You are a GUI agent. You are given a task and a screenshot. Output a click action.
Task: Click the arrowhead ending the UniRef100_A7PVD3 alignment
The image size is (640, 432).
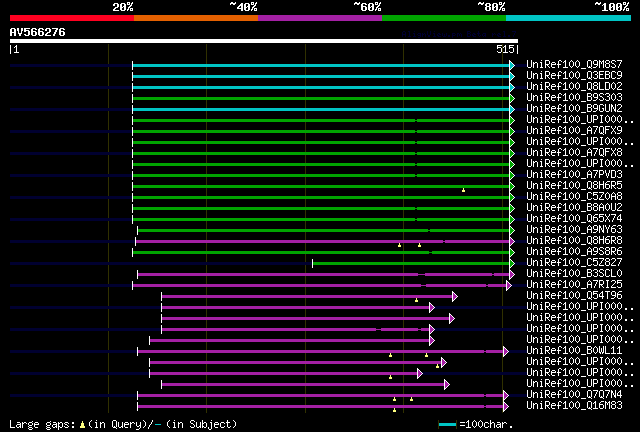tap(512, 176)
